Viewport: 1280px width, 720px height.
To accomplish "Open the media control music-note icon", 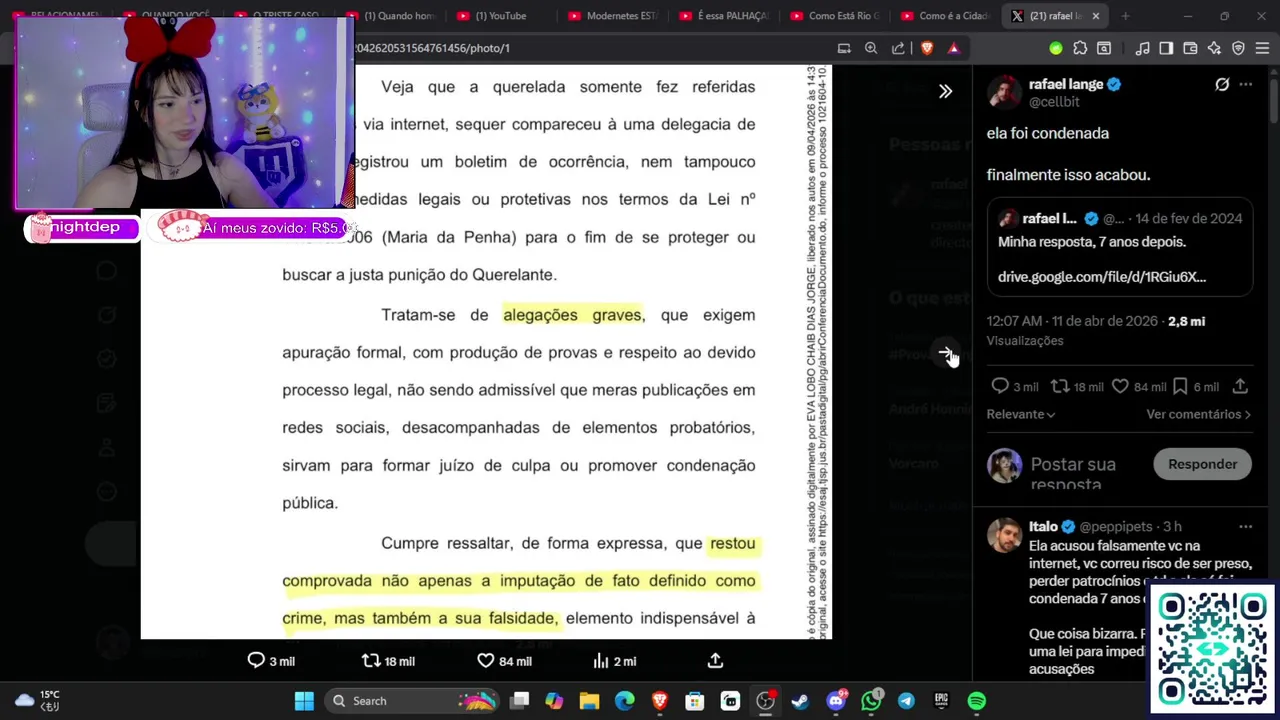I will (x=1142, y=48).
